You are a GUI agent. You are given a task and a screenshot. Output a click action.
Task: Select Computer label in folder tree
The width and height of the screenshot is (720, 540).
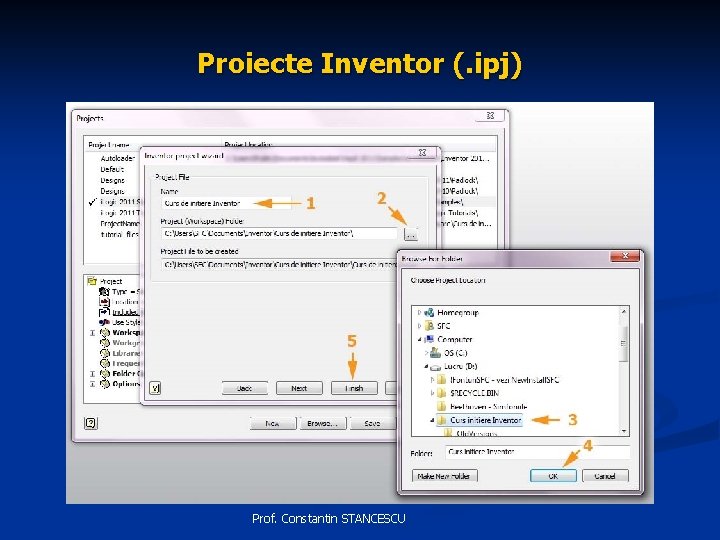pyautogui.click(x=455, y=339)
